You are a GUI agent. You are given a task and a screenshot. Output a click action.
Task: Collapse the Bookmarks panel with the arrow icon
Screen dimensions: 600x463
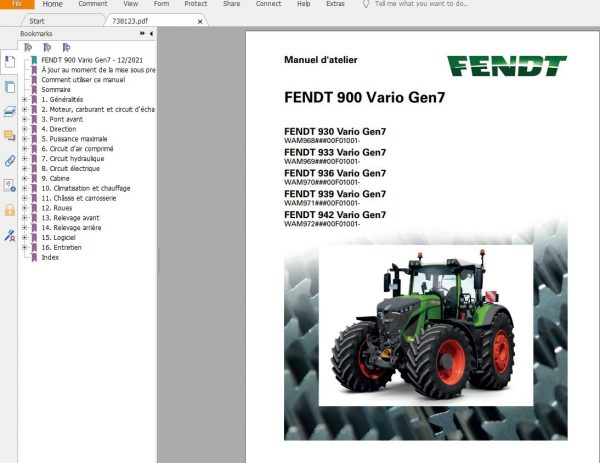pyautogui.click(x=151, y=34)
